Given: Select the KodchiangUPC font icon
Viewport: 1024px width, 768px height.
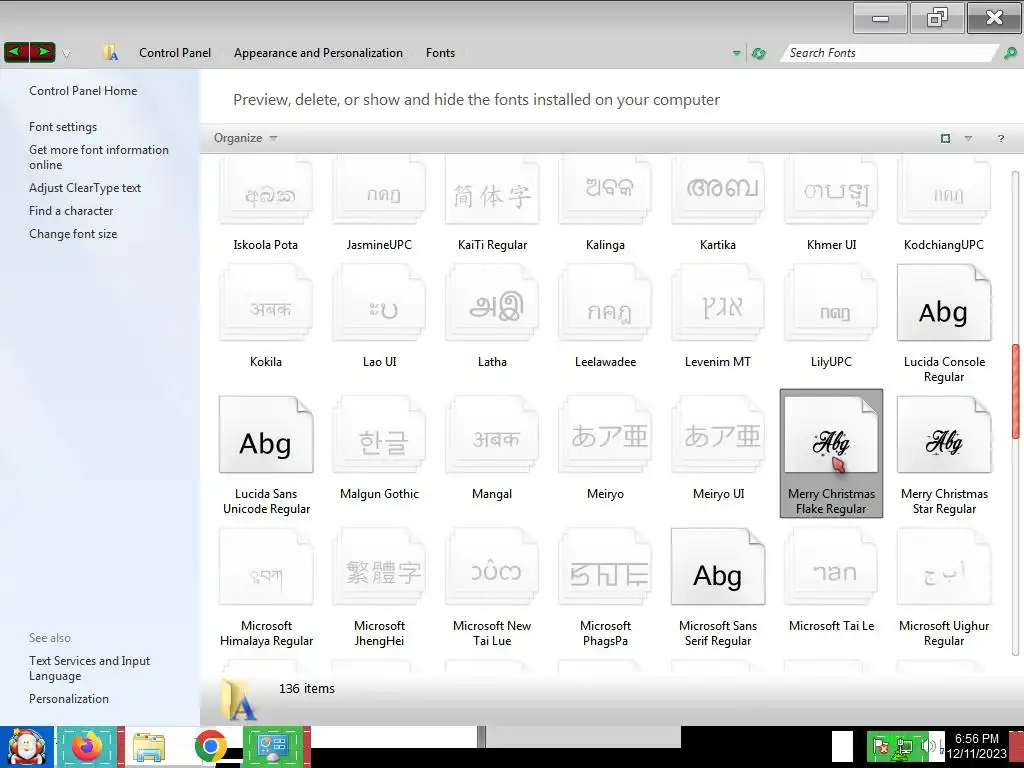Looking at the screenshot, I should point(944,191).
